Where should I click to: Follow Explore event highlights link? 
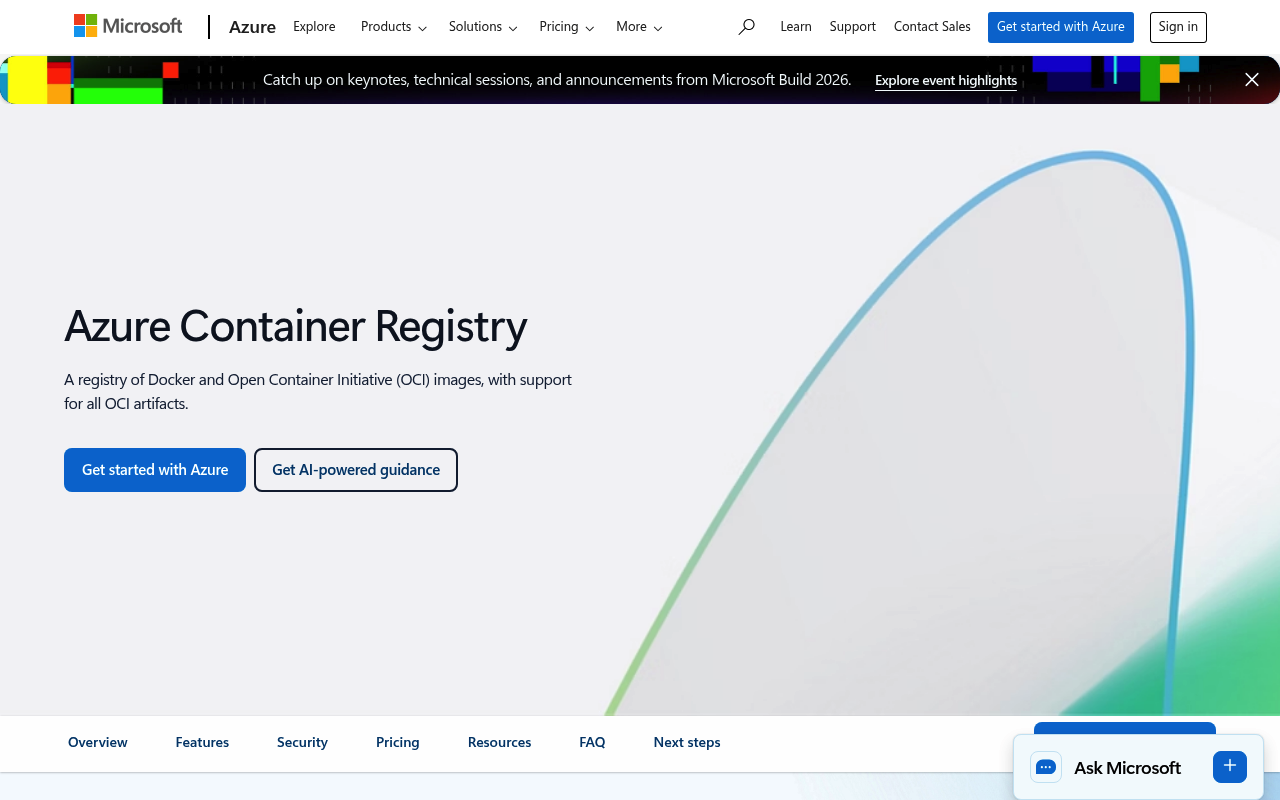(x=946, y=80)
